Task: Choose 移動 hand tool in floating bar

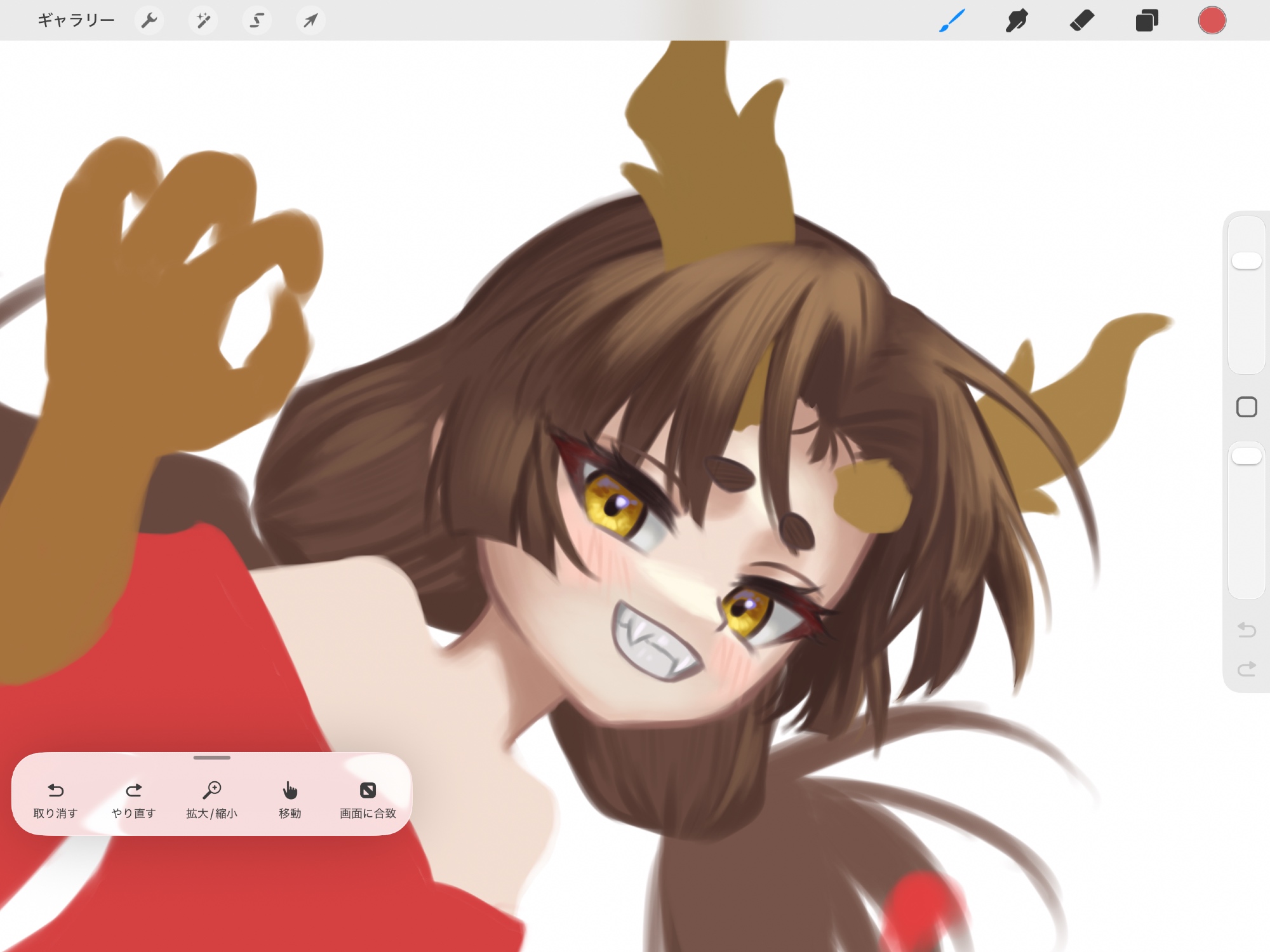Action: coord(290,799)
